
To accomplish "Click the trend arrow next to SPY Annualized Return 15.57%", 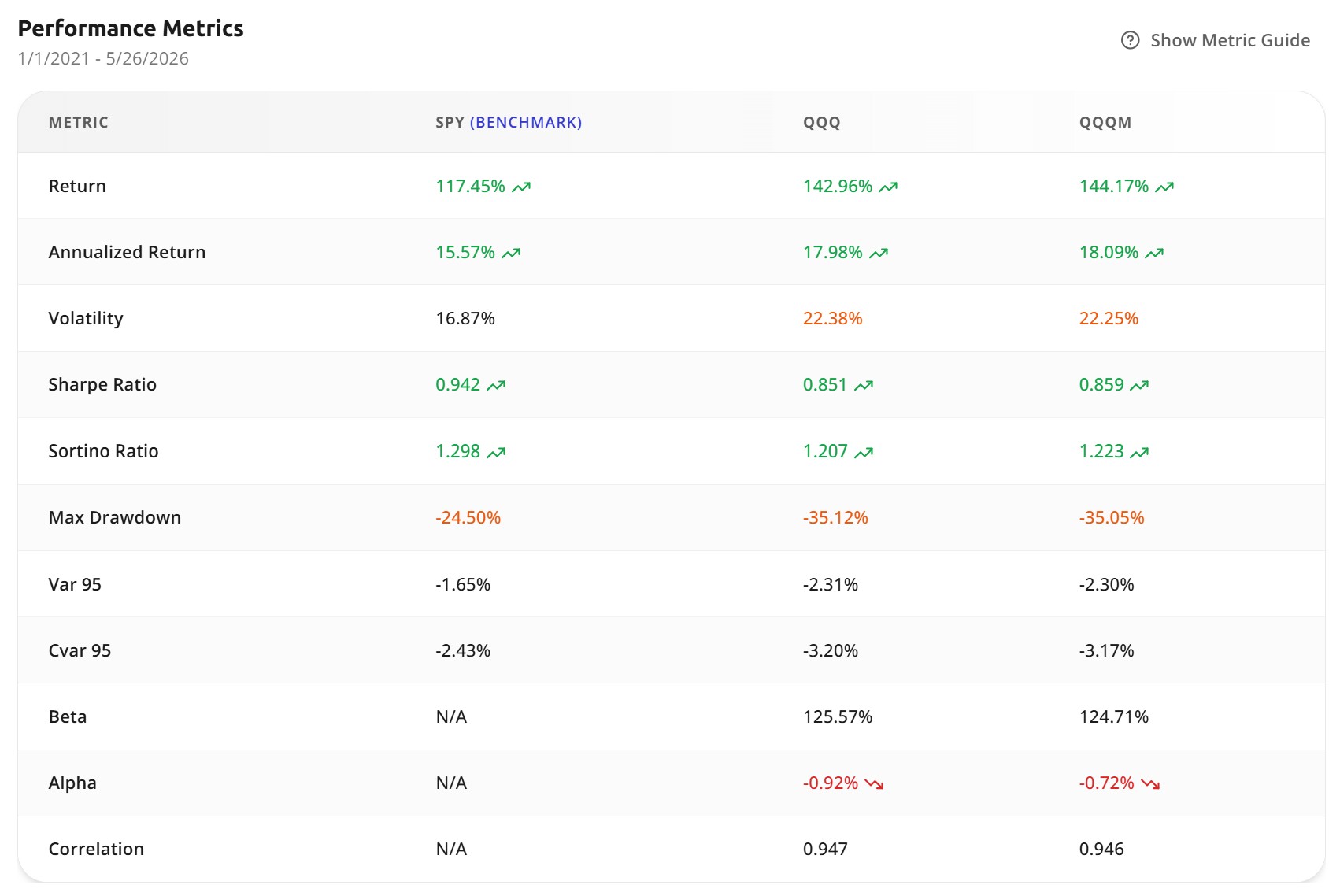I will pyautogui.click(x=511, y=253).
